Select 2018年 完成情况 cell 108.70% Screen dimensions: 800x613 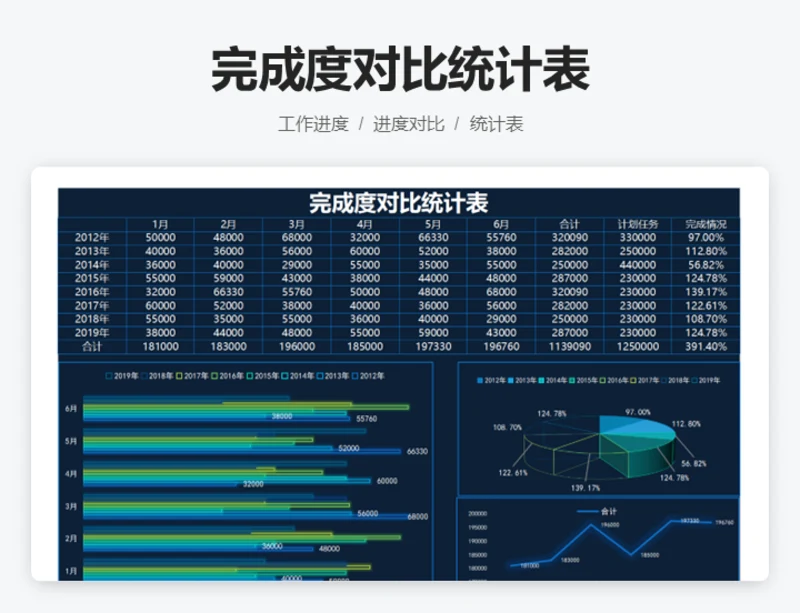click(x=706, y=319)
